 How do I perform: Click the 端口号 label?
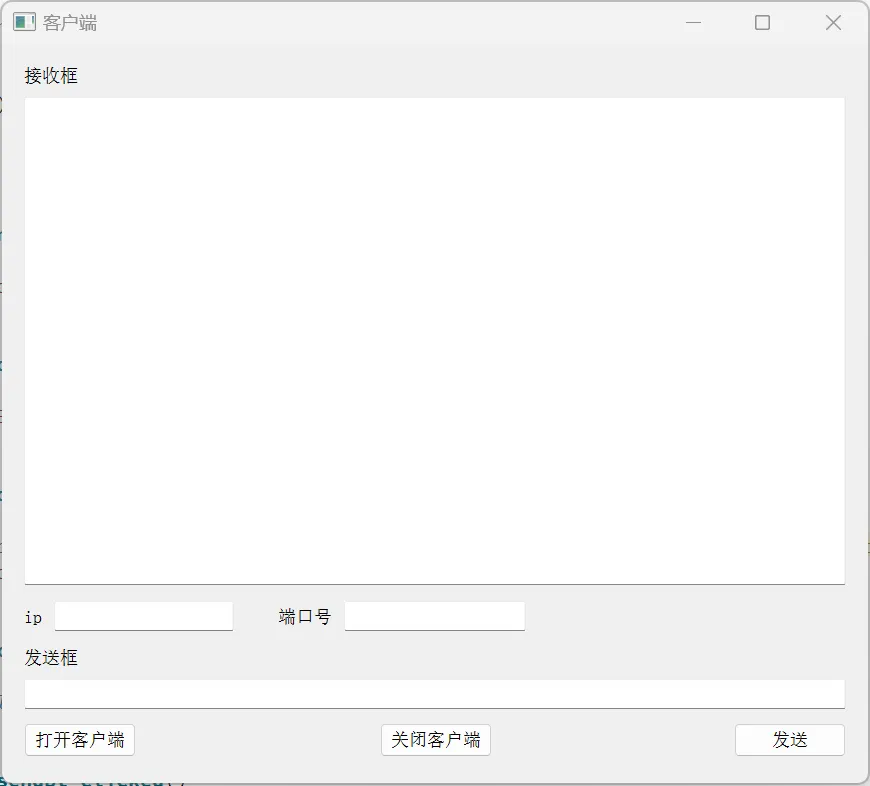[303, 616]
